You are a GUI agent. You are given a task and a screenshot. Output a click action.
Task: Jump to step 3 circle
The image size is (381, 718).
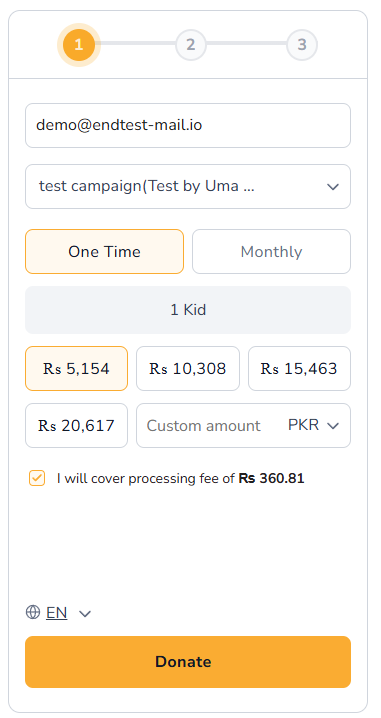302,45
